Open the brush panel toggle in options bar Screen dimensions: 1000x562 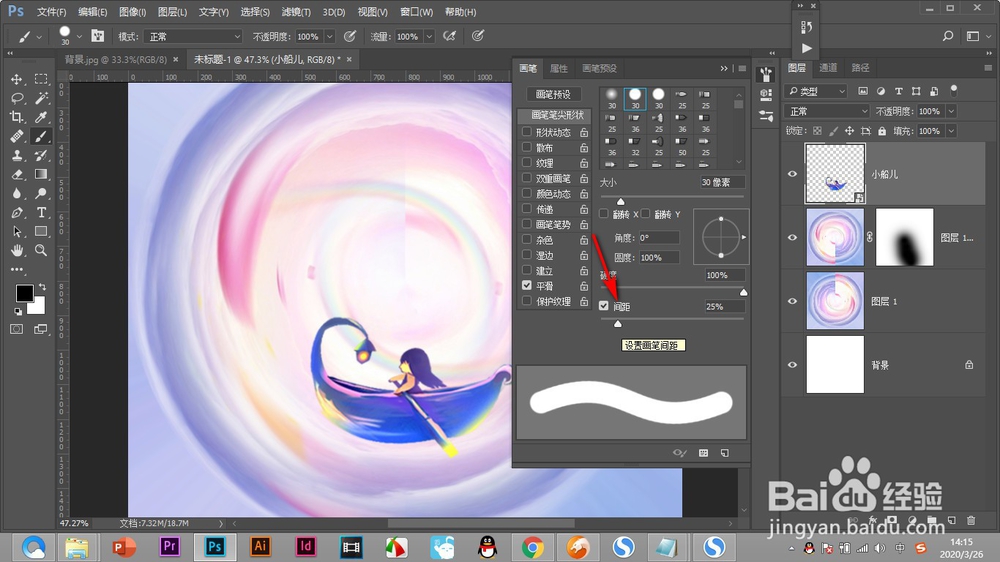pyautogui.click(x=98, y=36)
